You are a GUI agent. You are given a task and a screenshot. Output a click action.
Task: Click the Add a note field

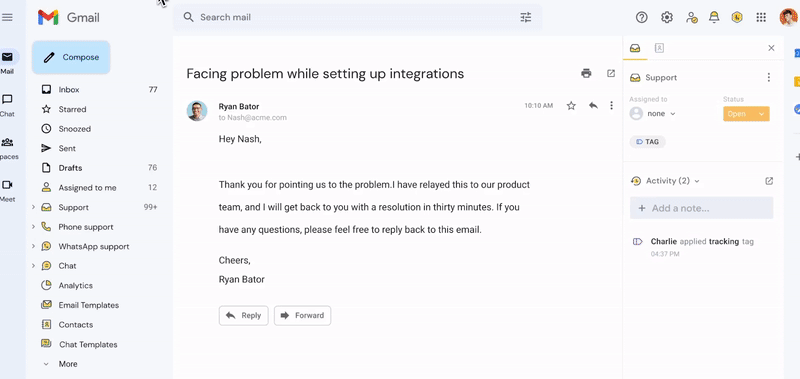pyautogui.click(x=702, y=208)
